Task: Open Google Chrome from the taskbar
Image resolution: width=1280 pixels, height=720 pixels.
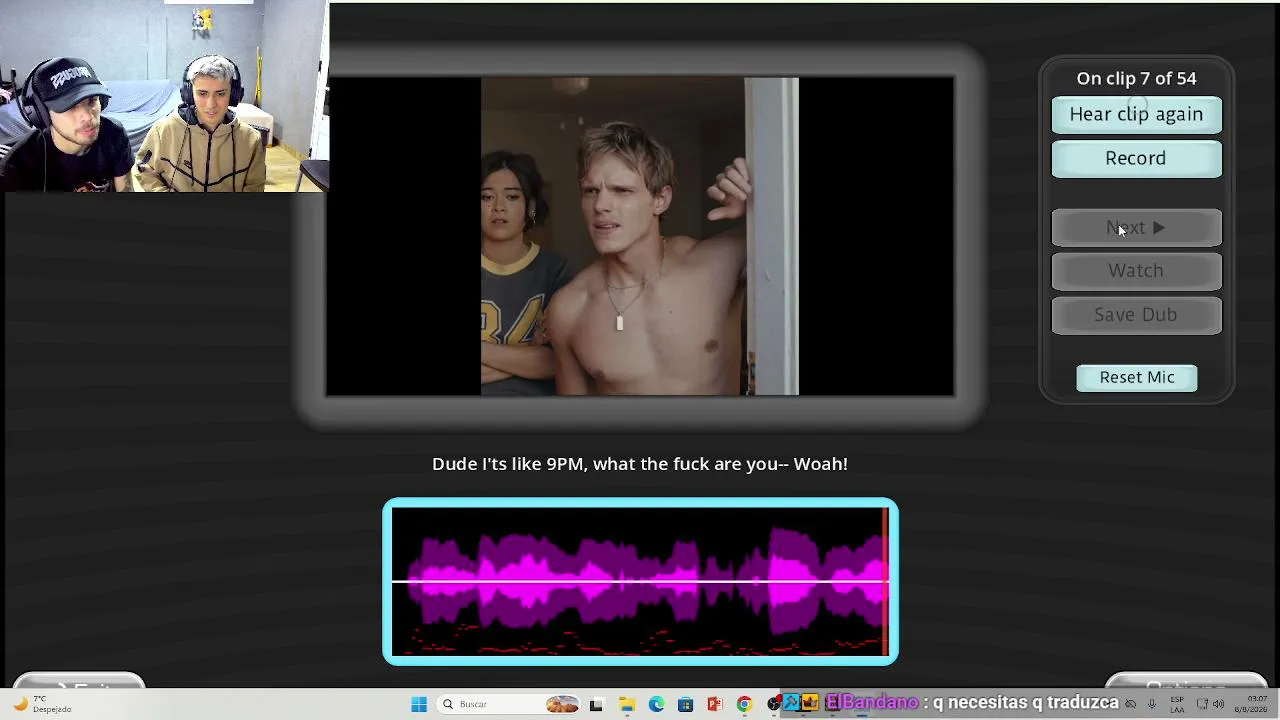Action: click(744, 704)
